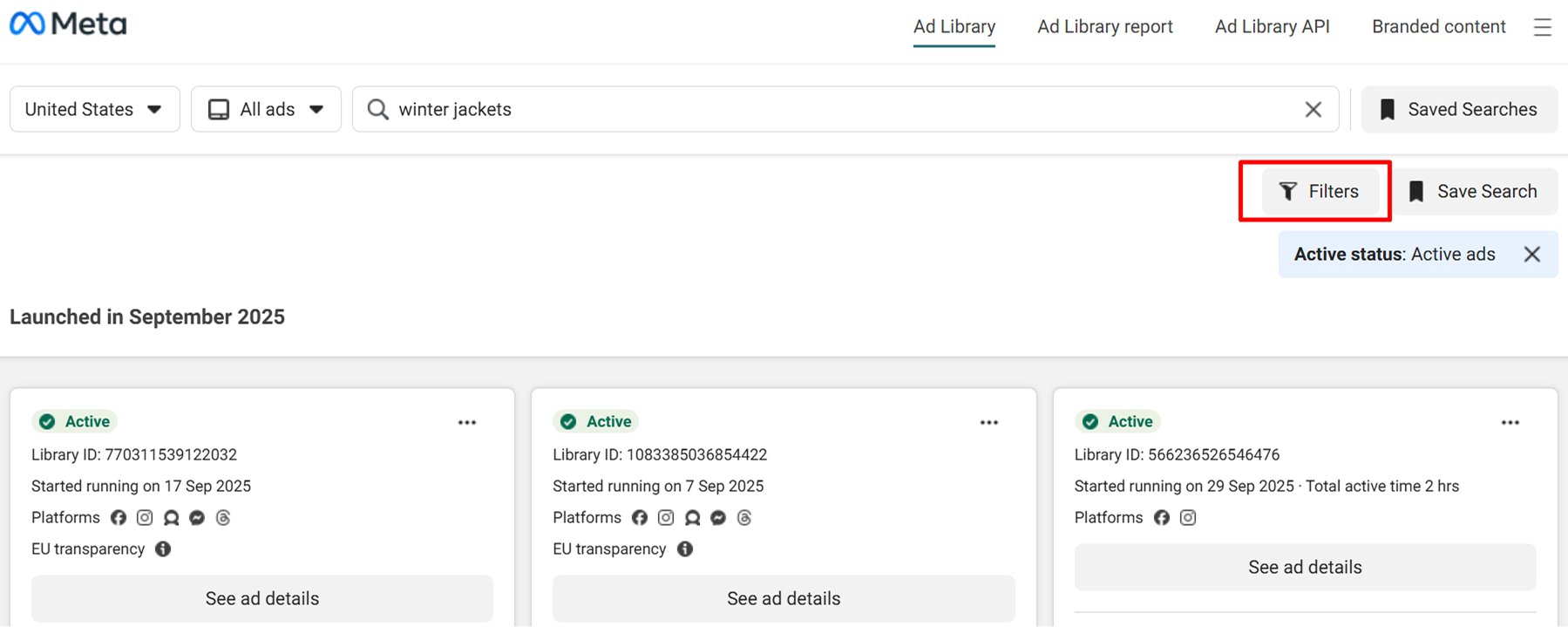Viewport: 1568px width, 627px height.
Task: Expand the United States country dropdown
Action: pos(94,110)
